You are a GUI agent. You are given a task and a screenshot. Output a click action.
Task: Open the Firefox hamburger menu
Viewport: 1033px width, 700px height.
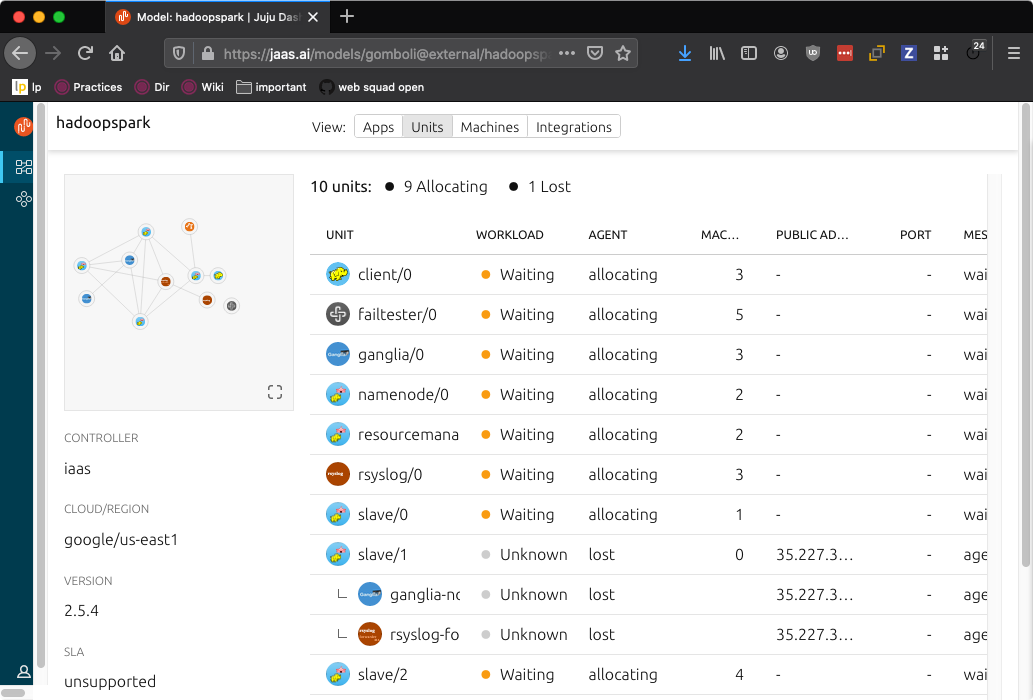pyautogui.click(x=1013, y=53)
